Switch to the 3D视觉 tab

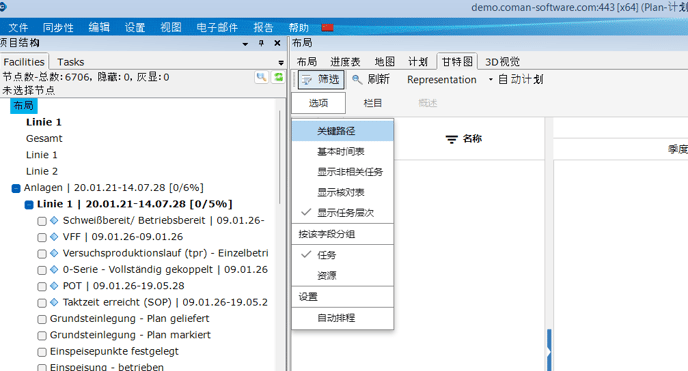tap(502, 62)
